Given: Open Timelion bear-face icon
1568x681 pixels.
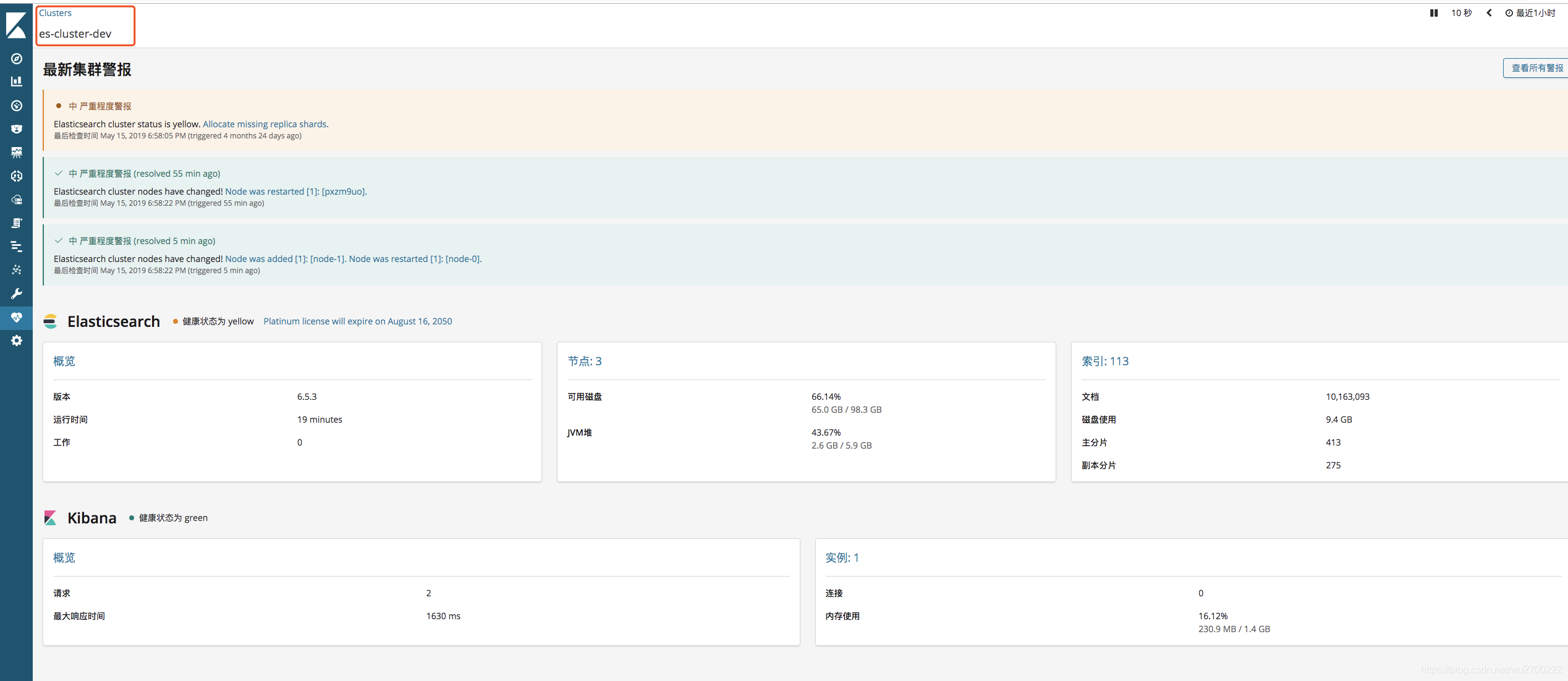Looking at the screenshot, I should point(17,129).
